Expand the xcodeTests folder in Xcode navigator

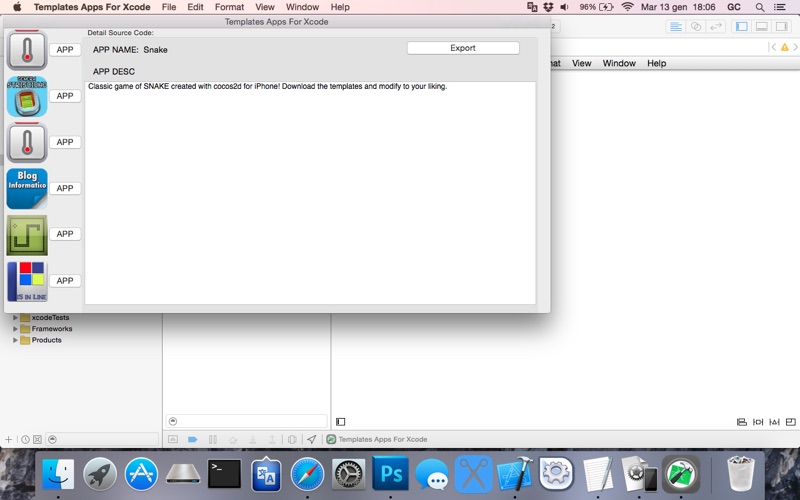point(15,317)
